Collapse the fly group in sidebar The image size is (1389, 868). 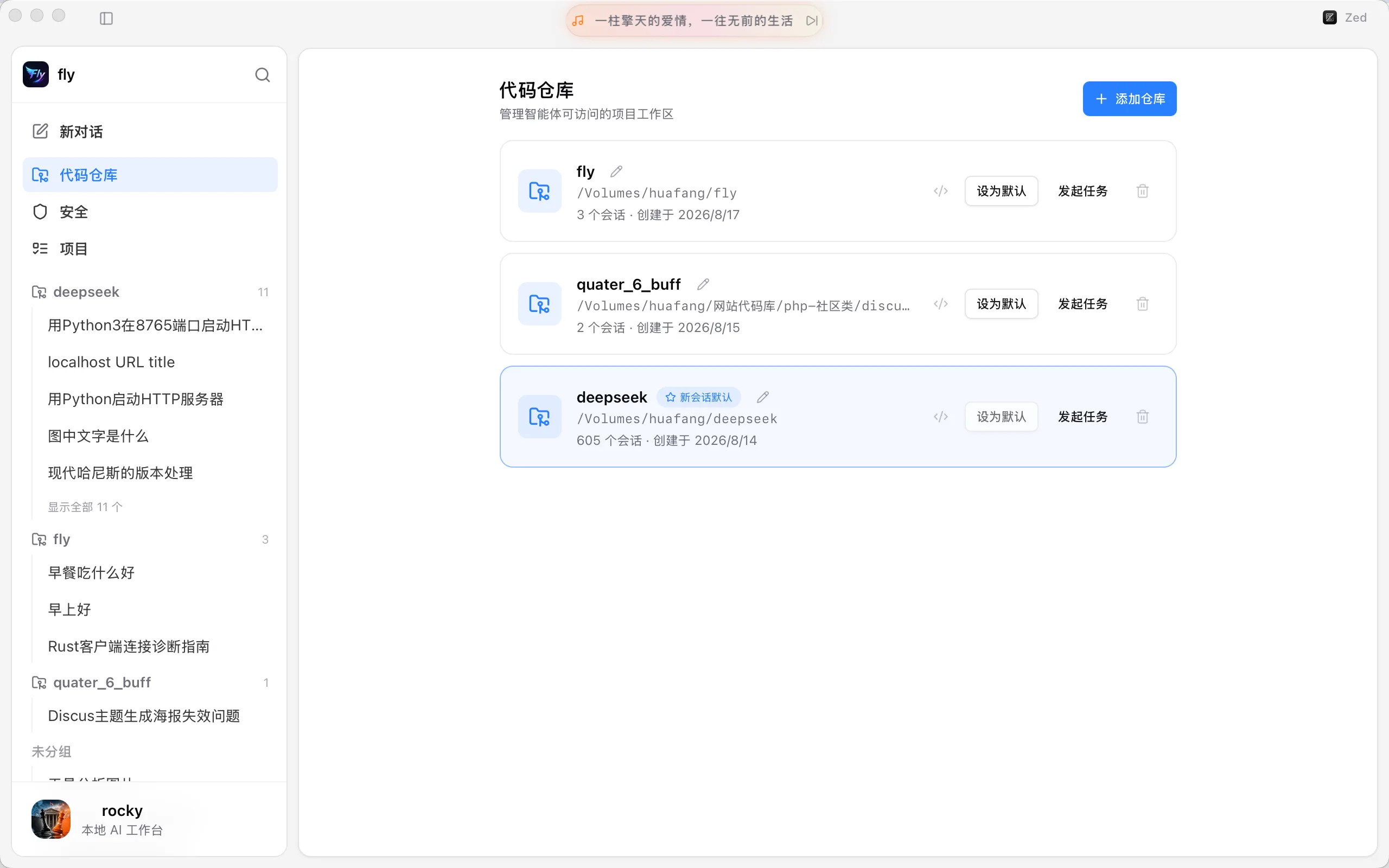point(150,539)
